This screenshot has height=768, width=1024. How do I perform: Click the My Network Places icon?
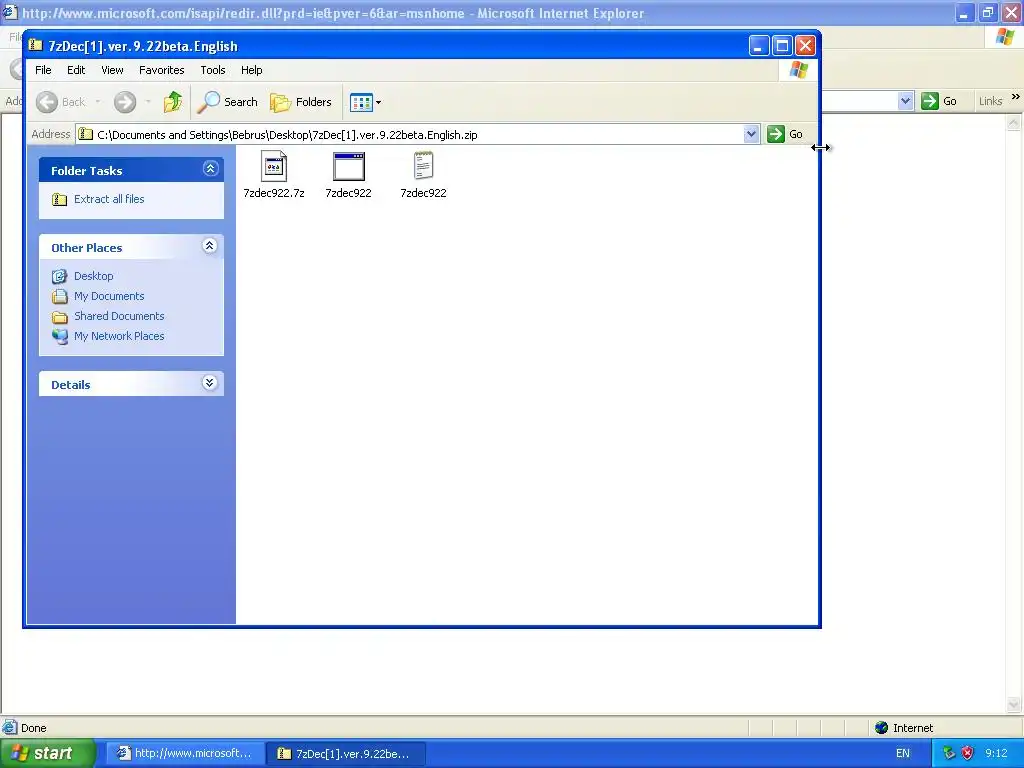click(x=59, y=336)
